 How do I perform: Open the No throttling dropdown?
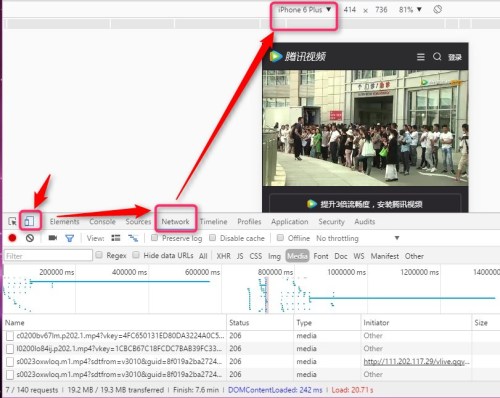pos(358,238)
